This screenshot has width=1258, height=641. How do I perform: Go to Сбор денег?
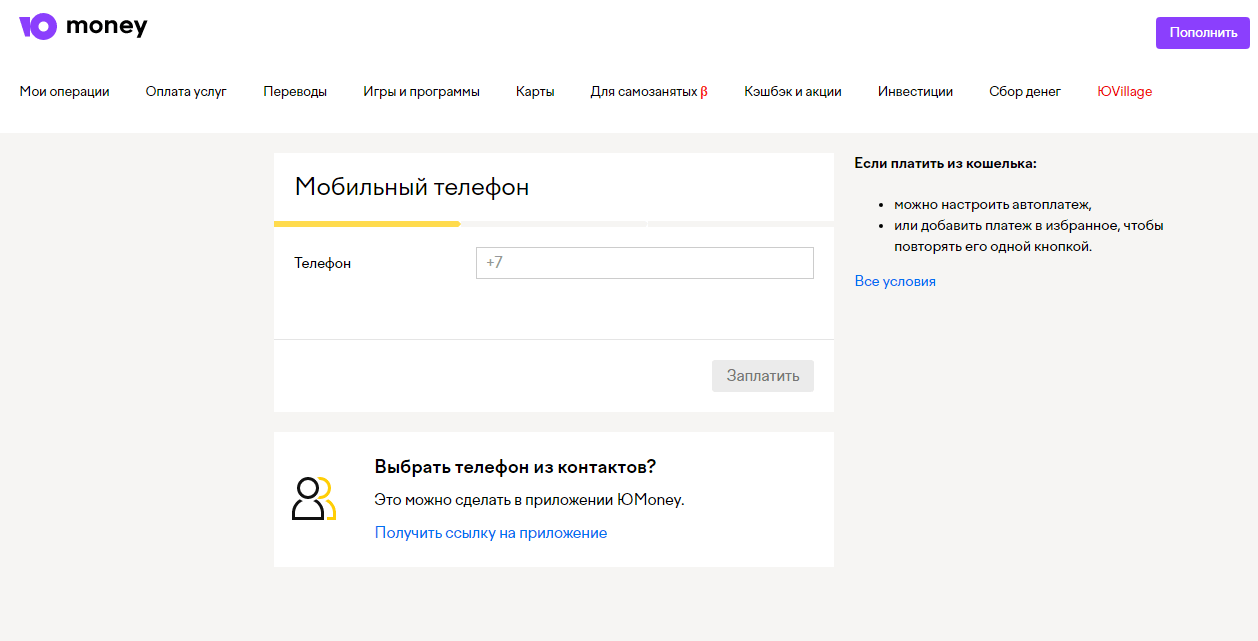[1025, 91]
